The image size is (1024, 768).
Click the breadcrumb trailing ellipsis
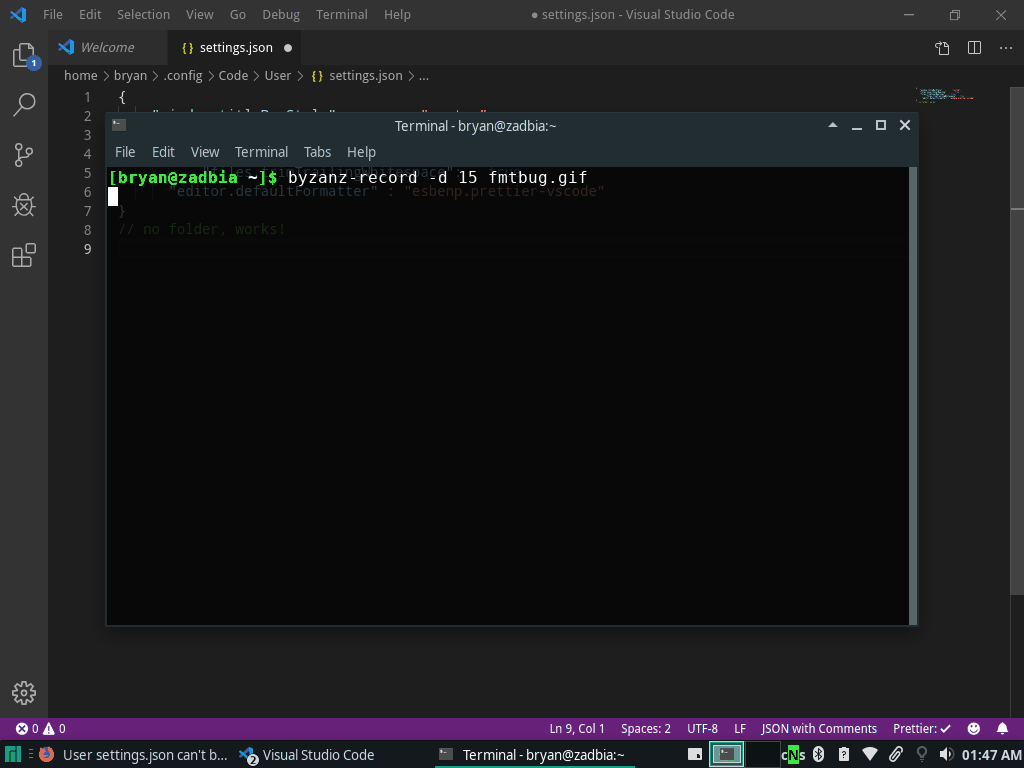[x=424, y=76]
